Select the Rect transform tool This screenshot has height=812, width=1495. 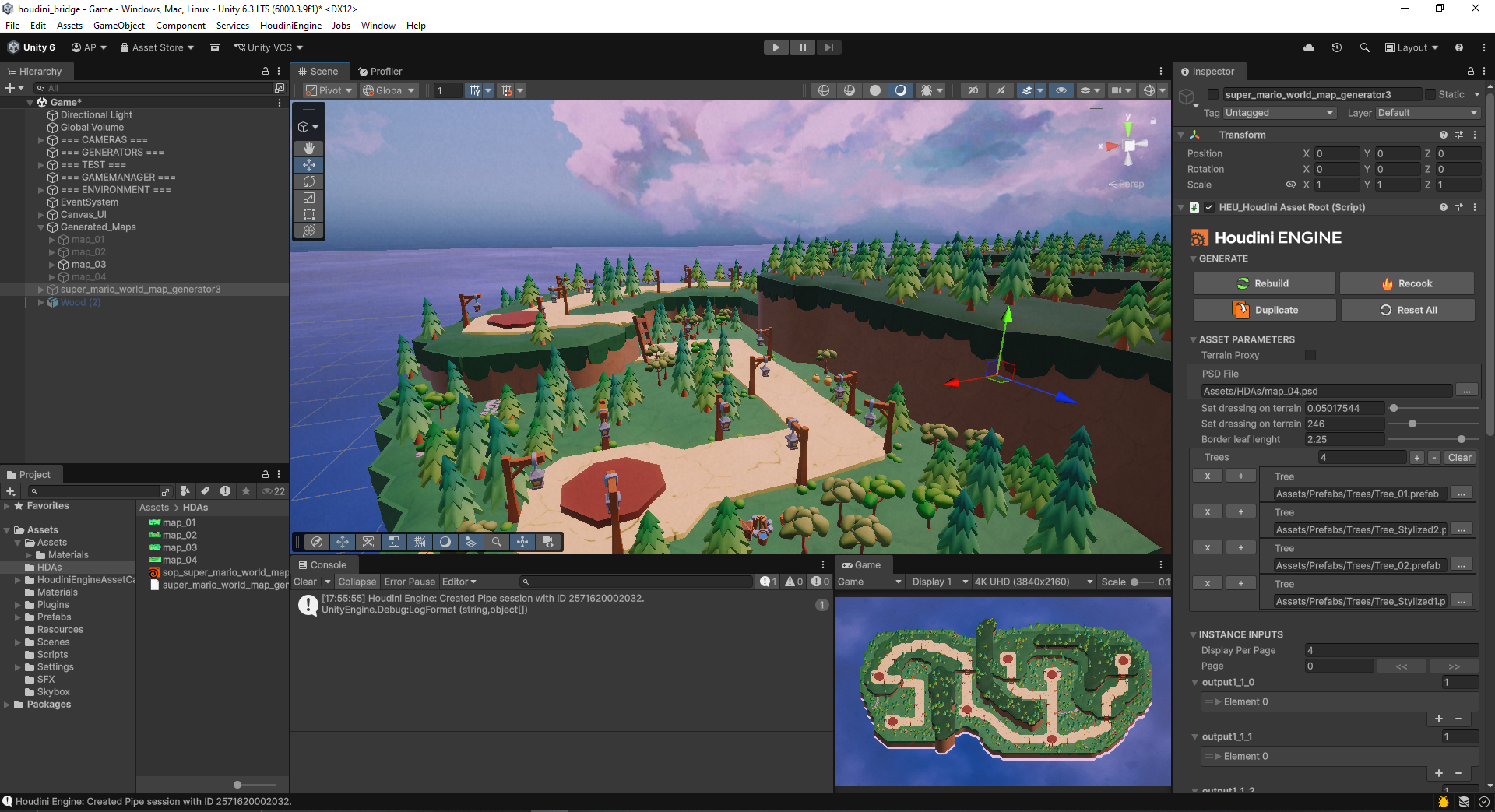point(309,214)
